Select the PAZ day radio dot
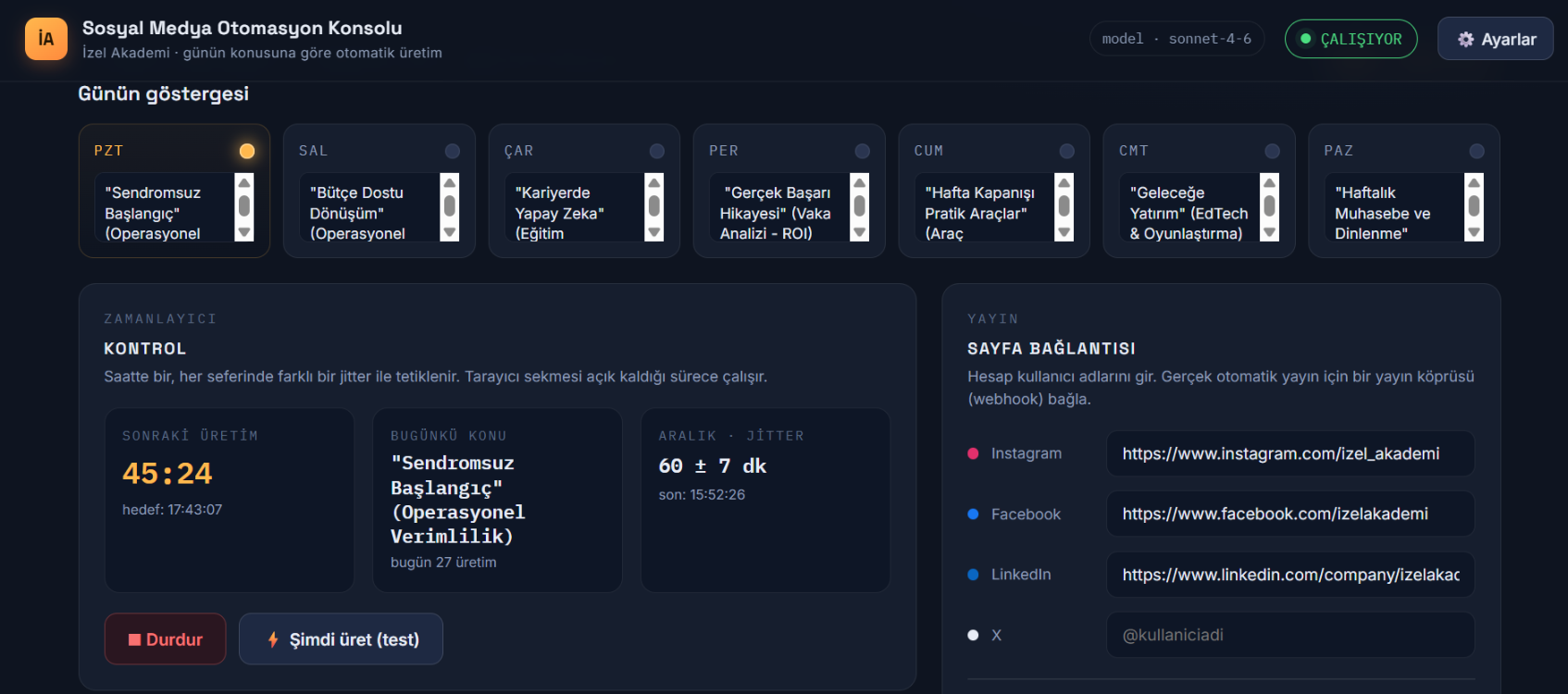This screenshot has width=1568, height=694. point(1476,151)
